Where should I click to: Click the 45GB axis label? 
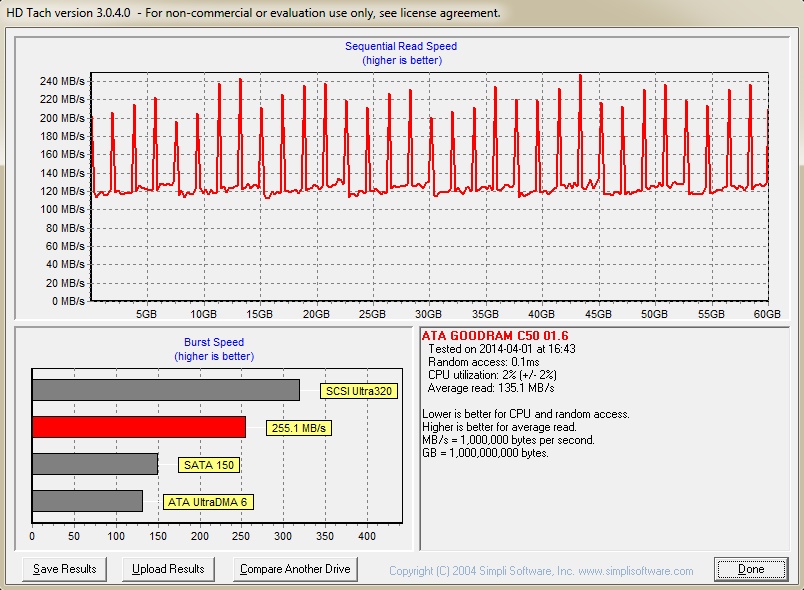point(598,314)
